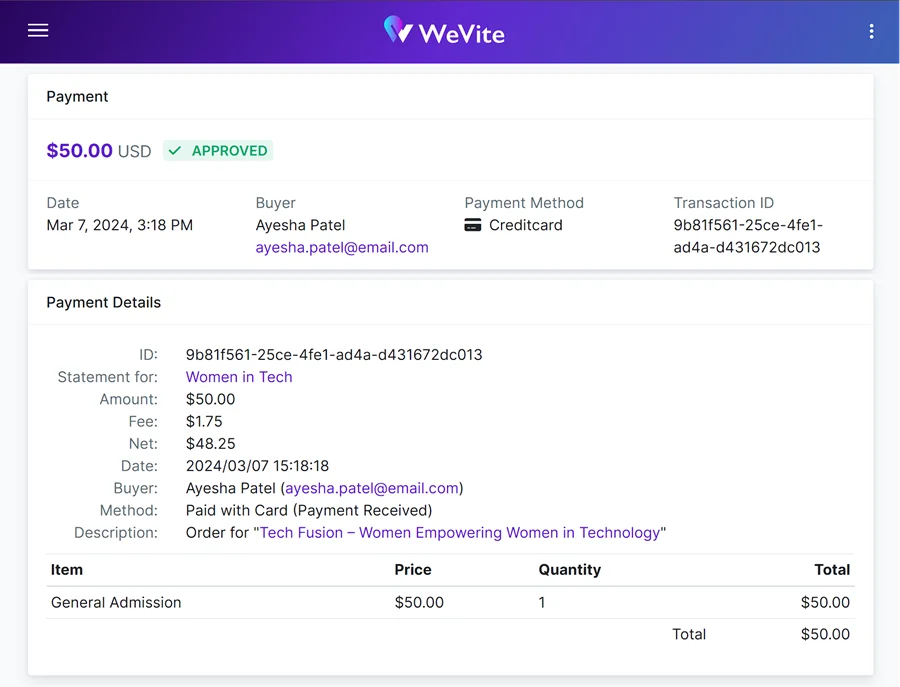
Task: Select the credit card icon beside Creditcard
Action: [472, 225]
